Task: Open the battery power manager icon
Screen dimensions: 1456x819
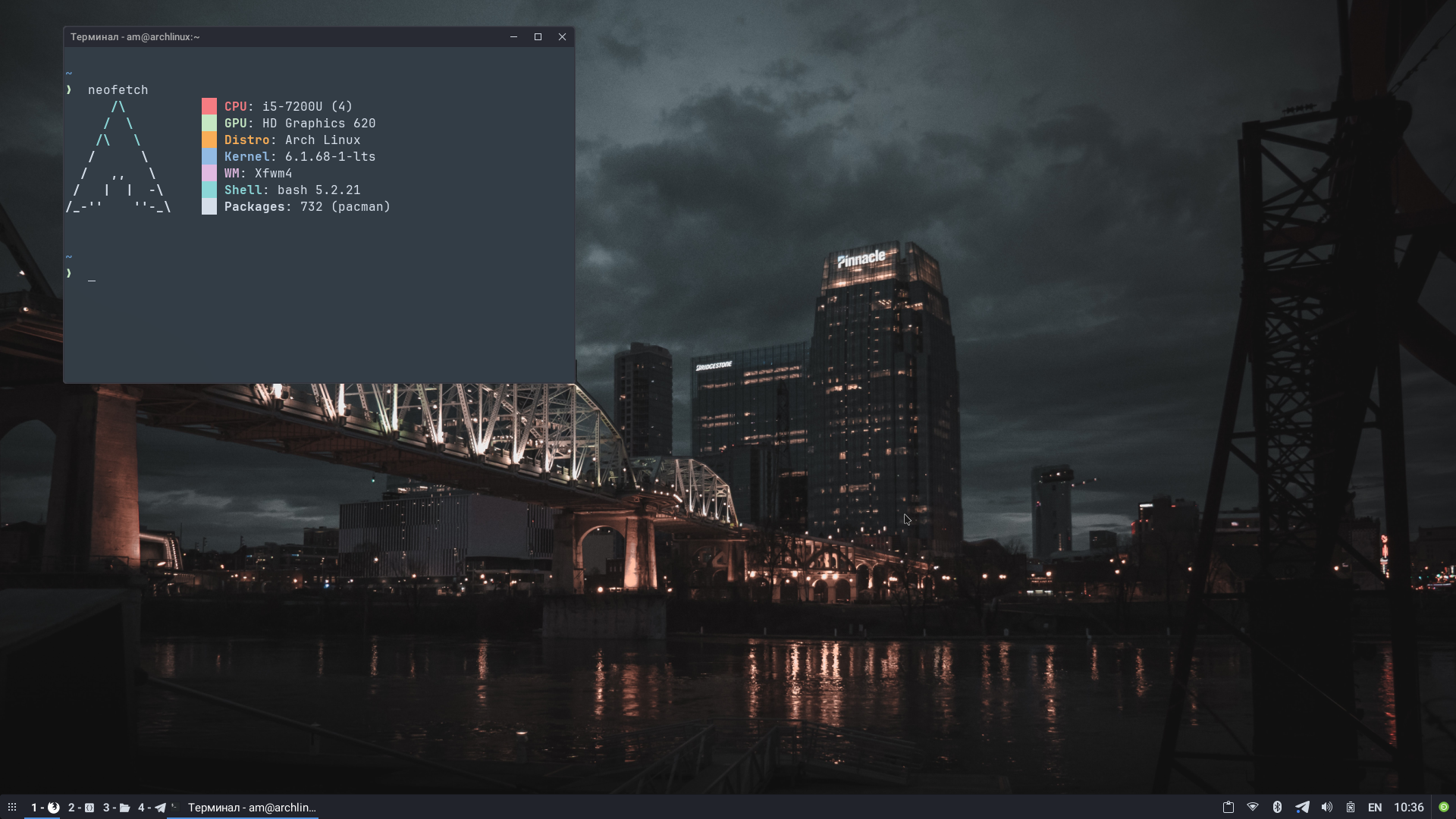Action: coord(1351,807)
